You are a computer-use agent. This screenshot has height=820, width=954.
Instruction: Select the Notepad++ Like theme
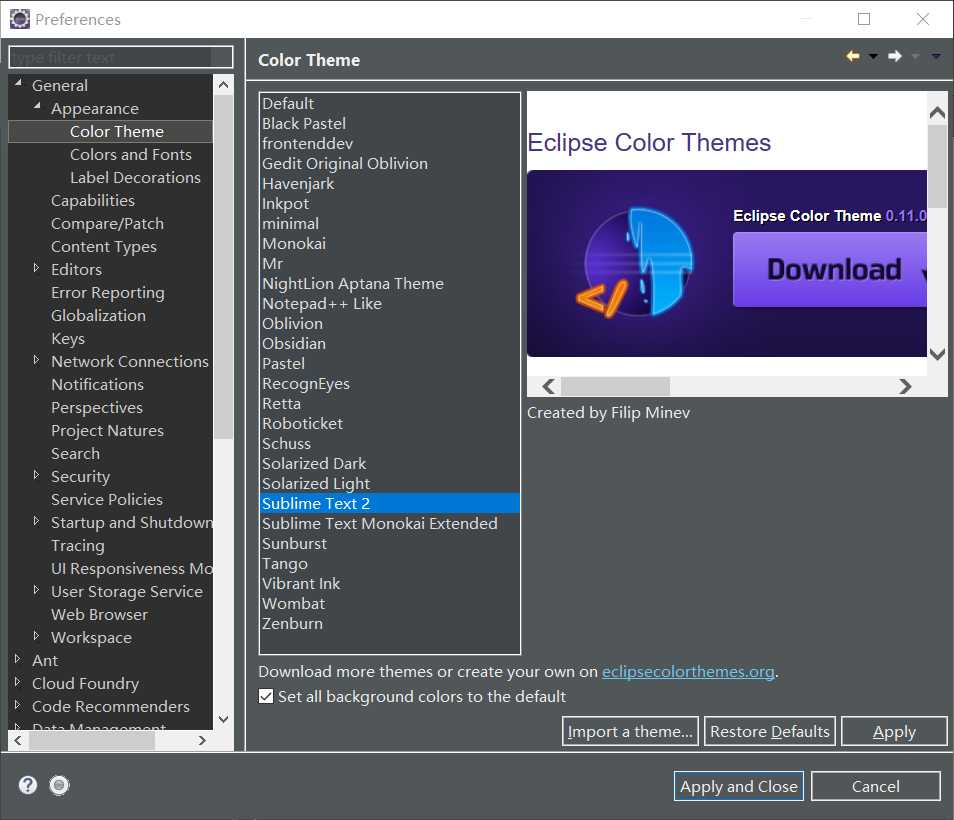389,304
